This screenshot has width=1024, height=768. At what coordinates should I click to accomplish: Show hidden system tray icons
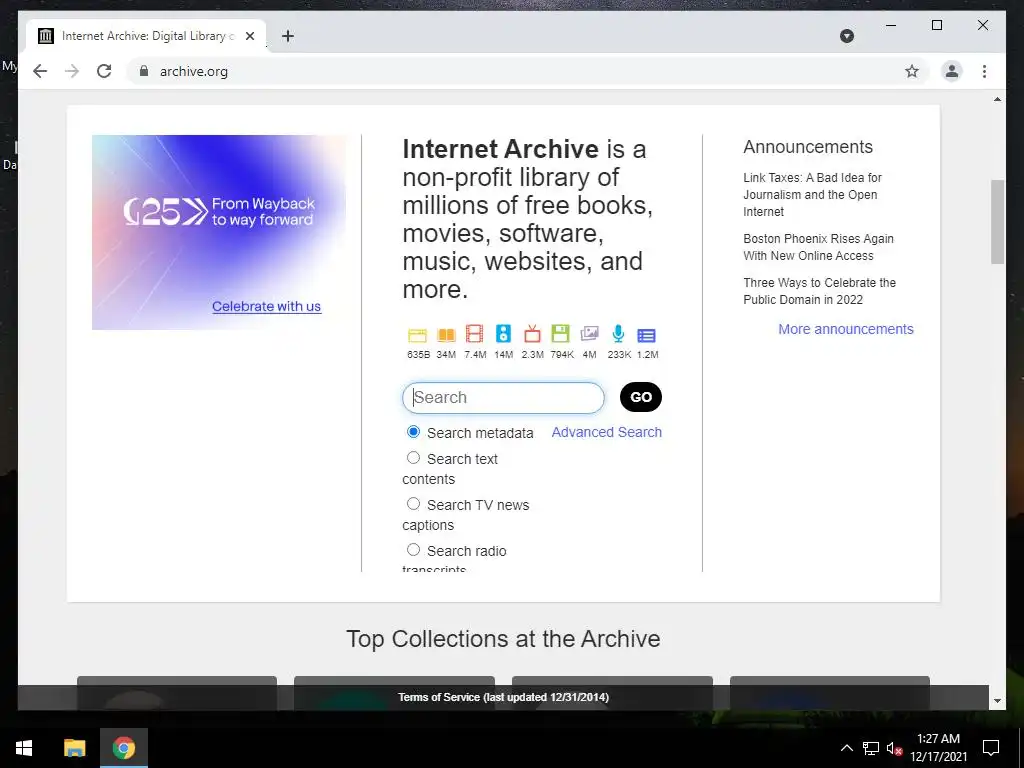pyautogui.click(x=846, y=748)
